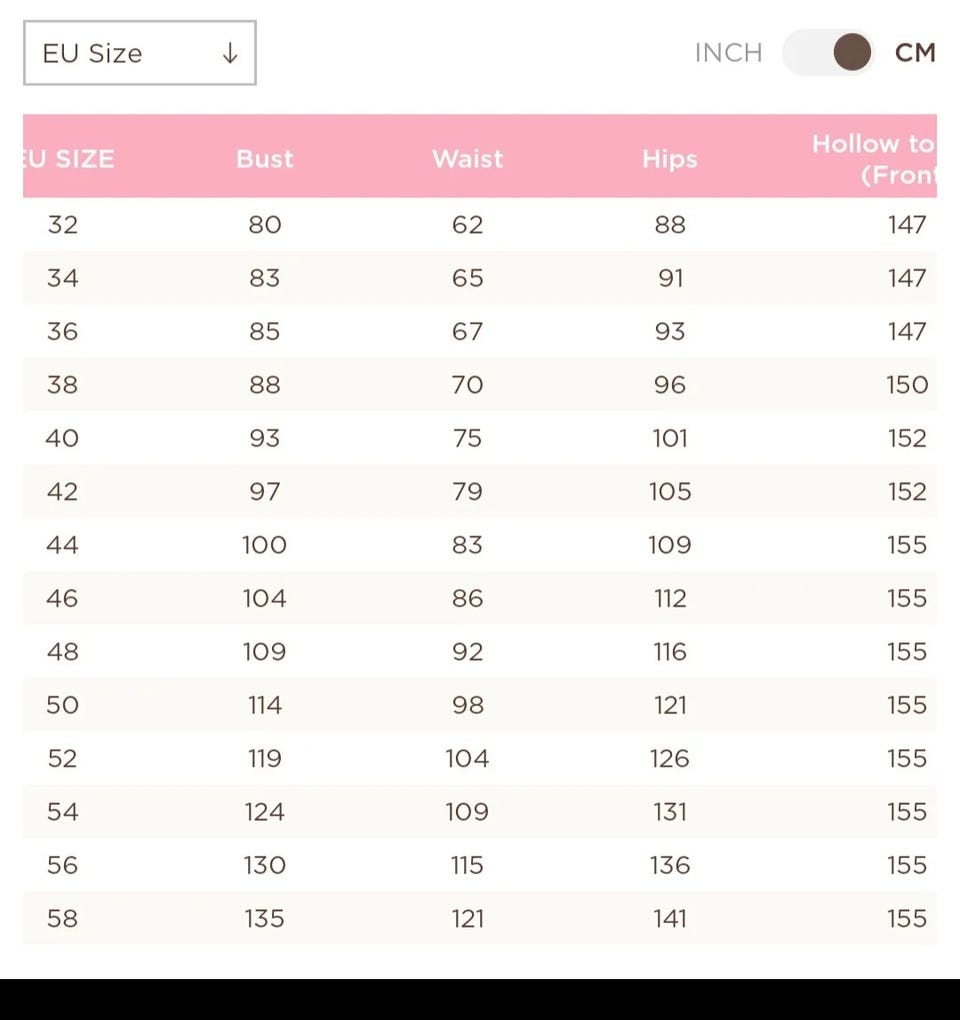Select the CM unit label
Viewport: 960px width, 1020px height.
point(915,53)
